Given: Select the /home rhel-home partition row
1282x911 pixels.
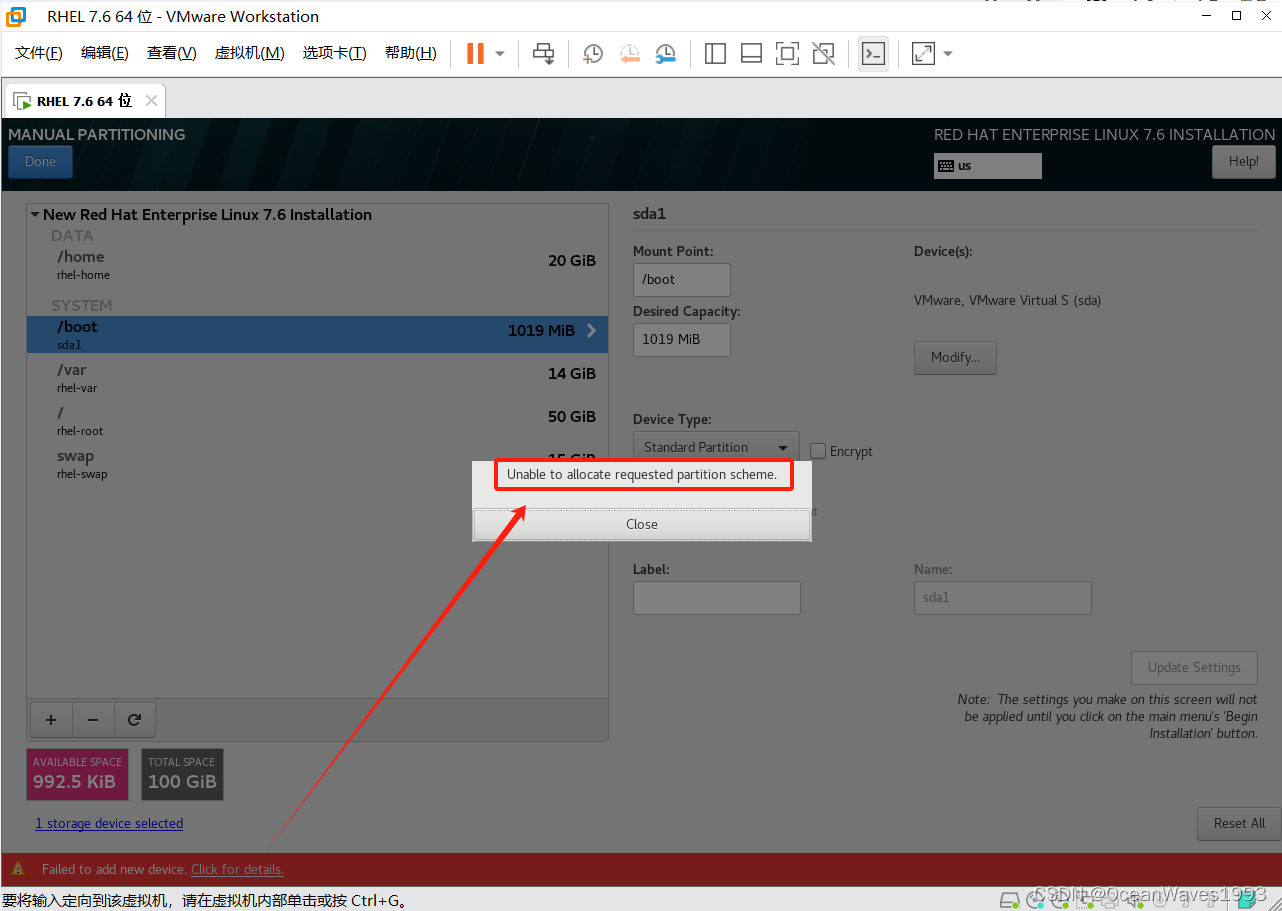Looking at the screenshot, I should (x=317, y=265).
